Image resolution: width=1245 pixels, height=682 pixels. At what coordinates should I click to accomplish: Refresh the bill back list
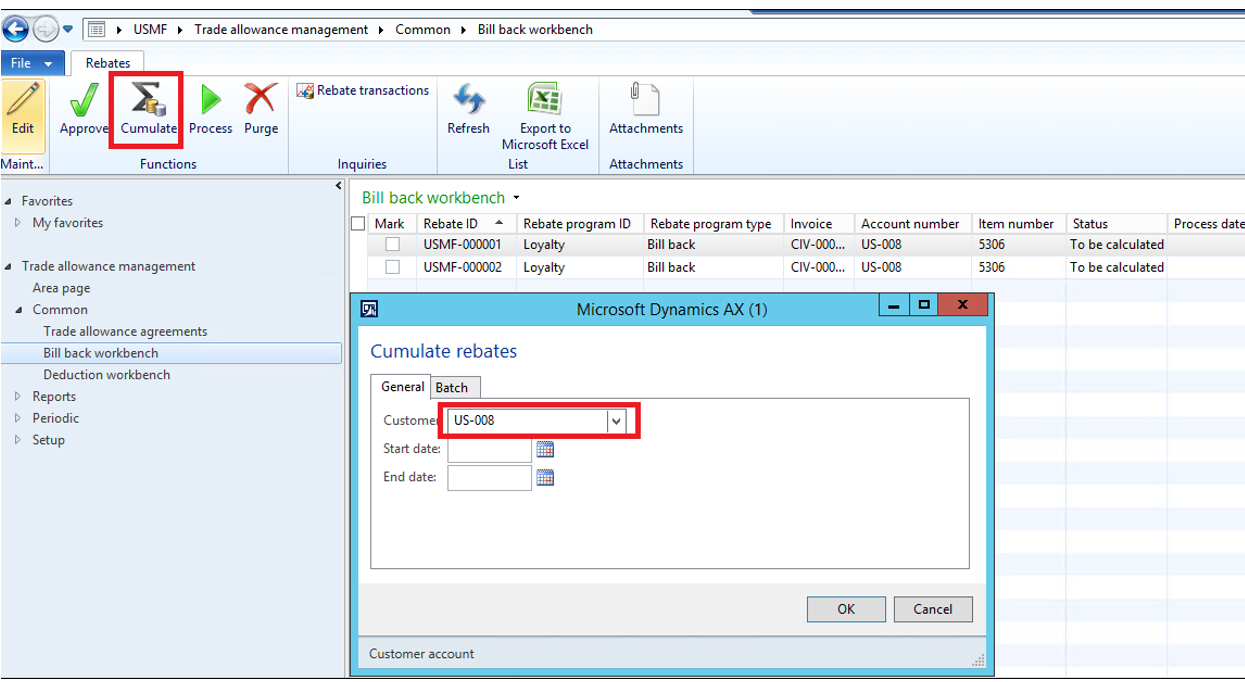pos(468,101)
